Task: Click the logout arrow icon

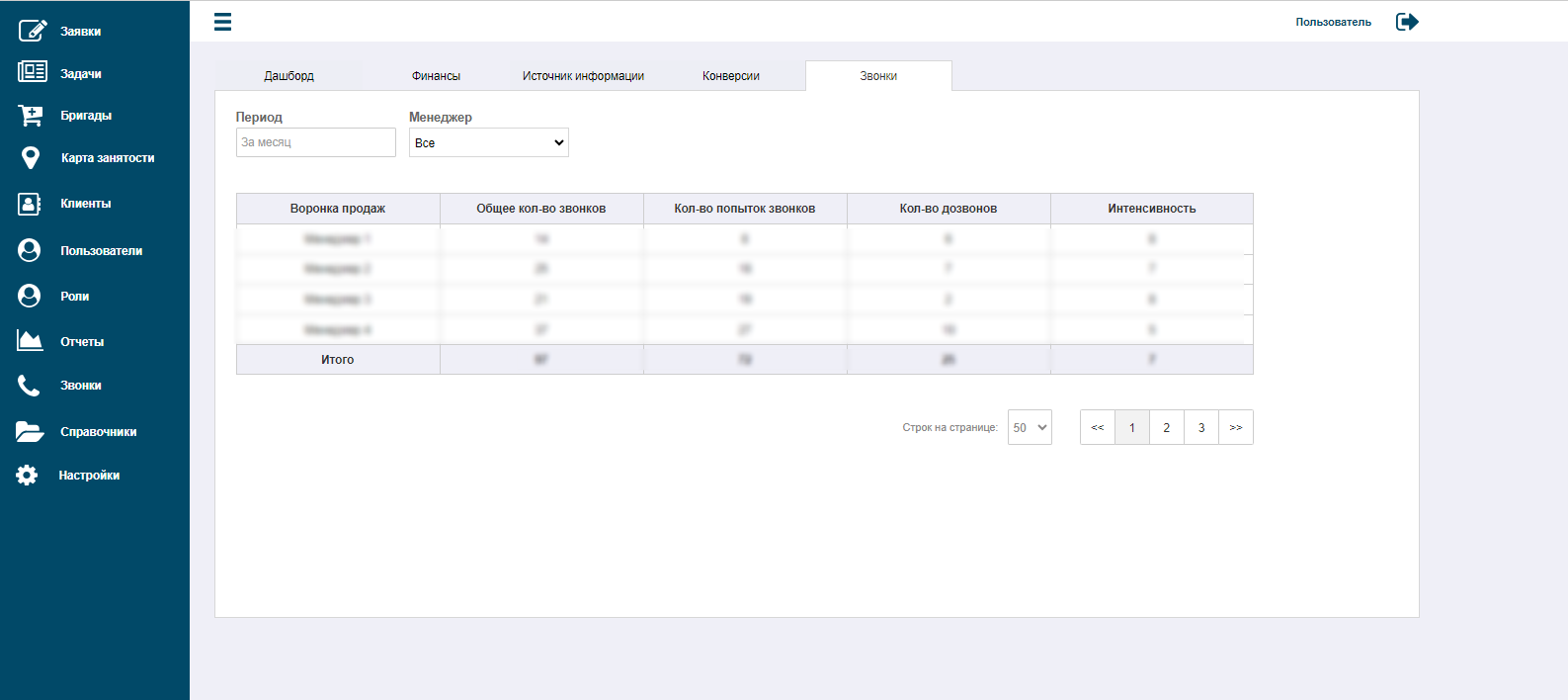Action: (x=1407, y=22)
